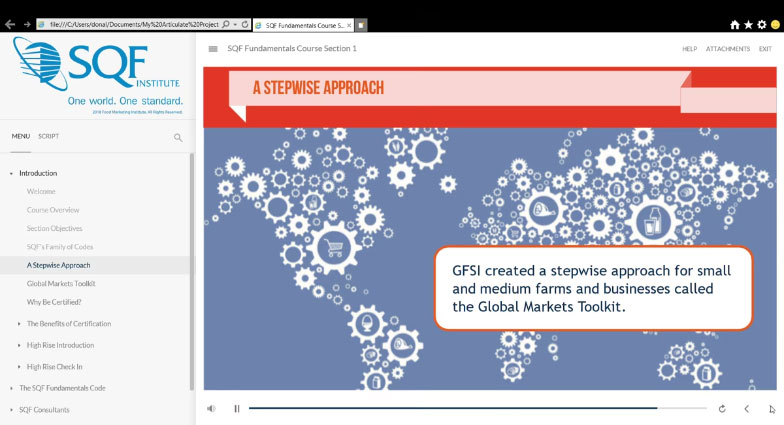Click the EXIT link
784x425 pixels.
point(765,49)
